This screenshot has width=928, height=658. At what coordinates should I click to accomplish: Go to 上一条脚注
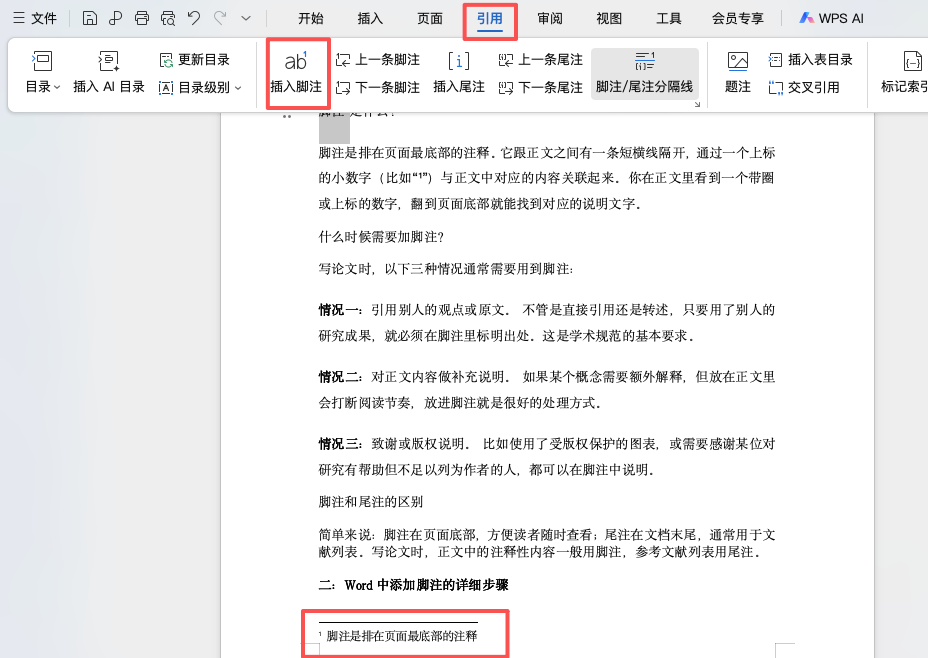(378, 60)
